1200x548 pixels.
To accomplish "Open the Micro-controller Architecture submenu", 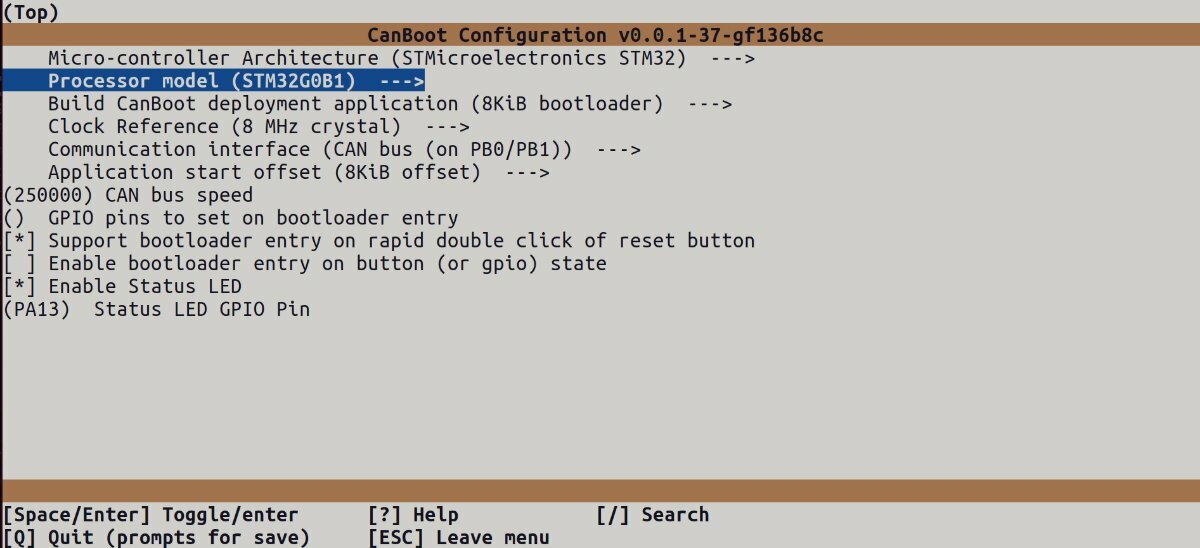I will point(400,58).
